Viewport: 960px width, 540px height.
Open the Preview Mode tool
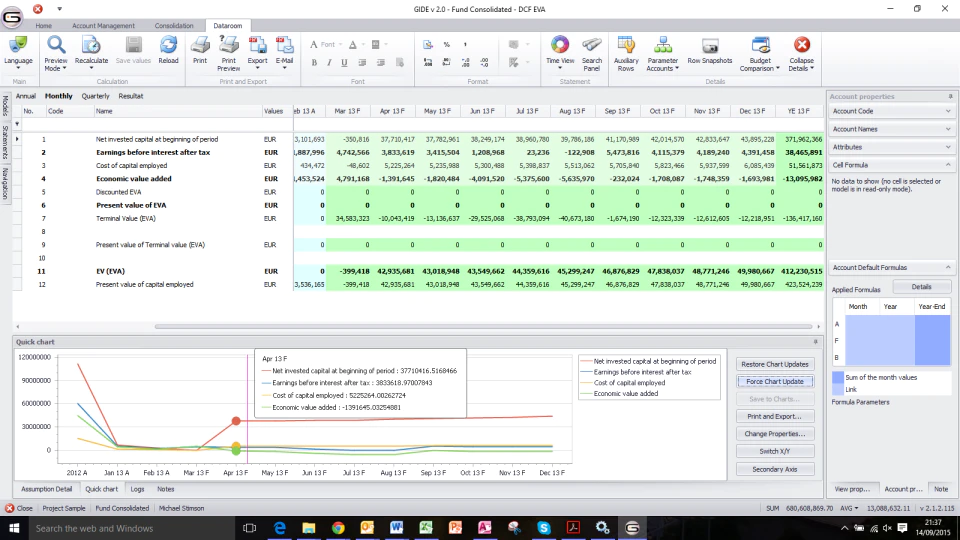(x=56, y=52)
